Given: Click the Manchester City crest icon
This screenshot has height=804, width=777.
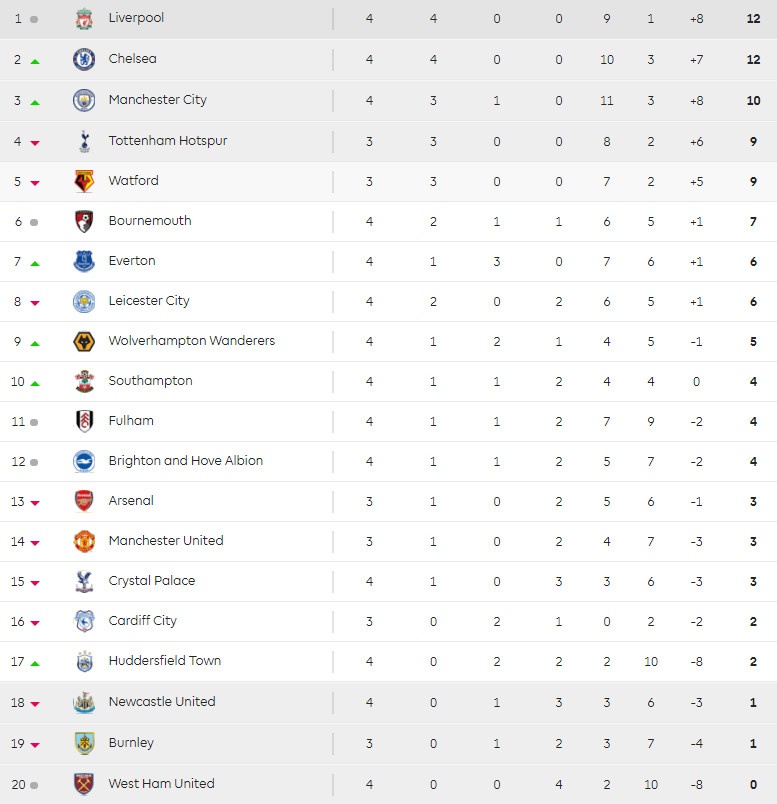Looking at the screenshot, I should click(x=84, y=100).
